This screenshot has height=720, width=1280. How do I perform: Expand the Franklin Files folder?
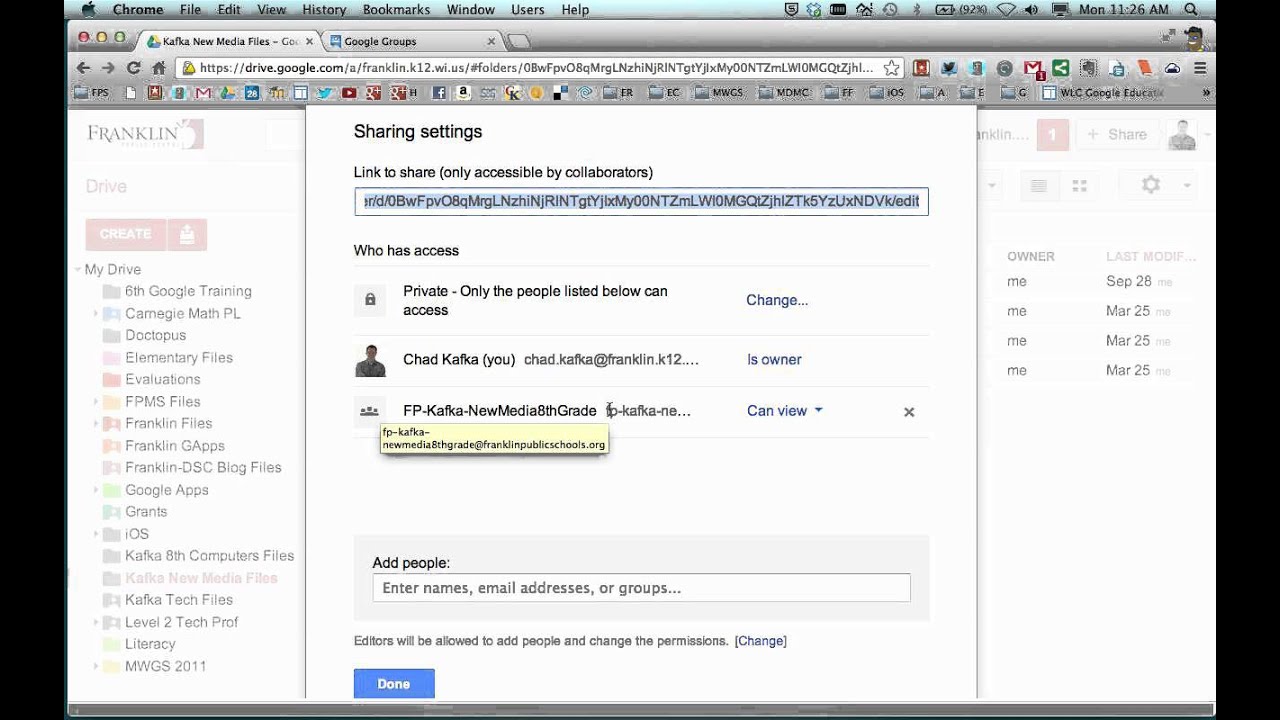[x=96, y=424]
